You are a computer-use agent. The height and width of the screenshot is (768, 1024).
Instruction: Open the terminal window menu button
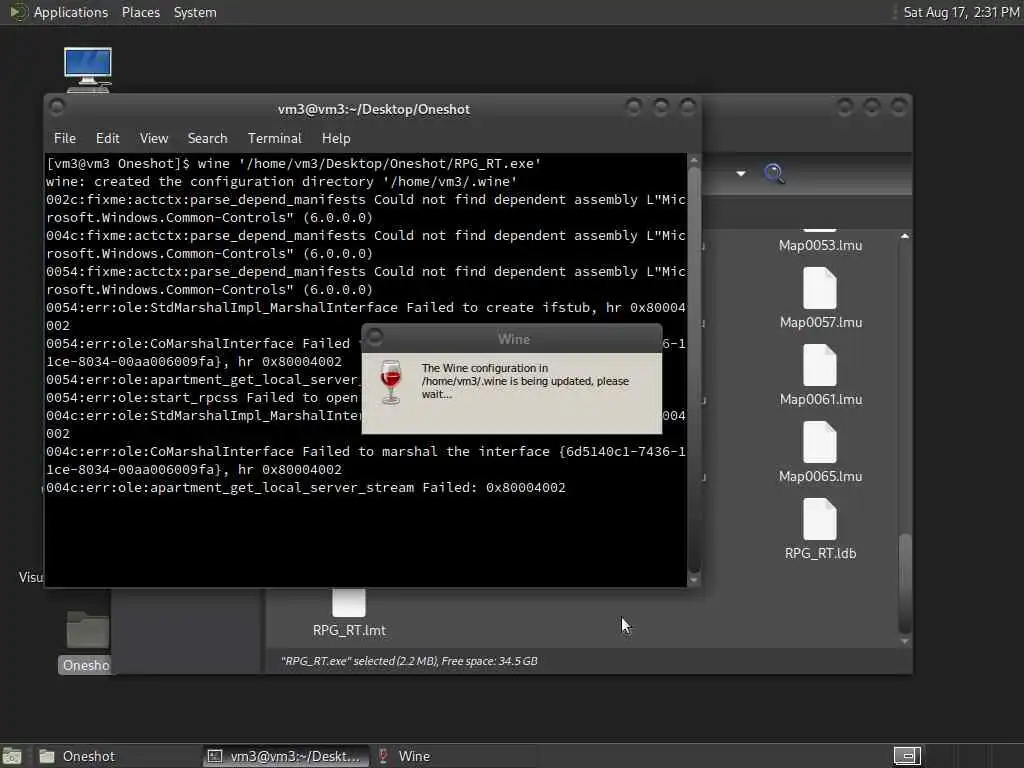click(x=56, y=106)
